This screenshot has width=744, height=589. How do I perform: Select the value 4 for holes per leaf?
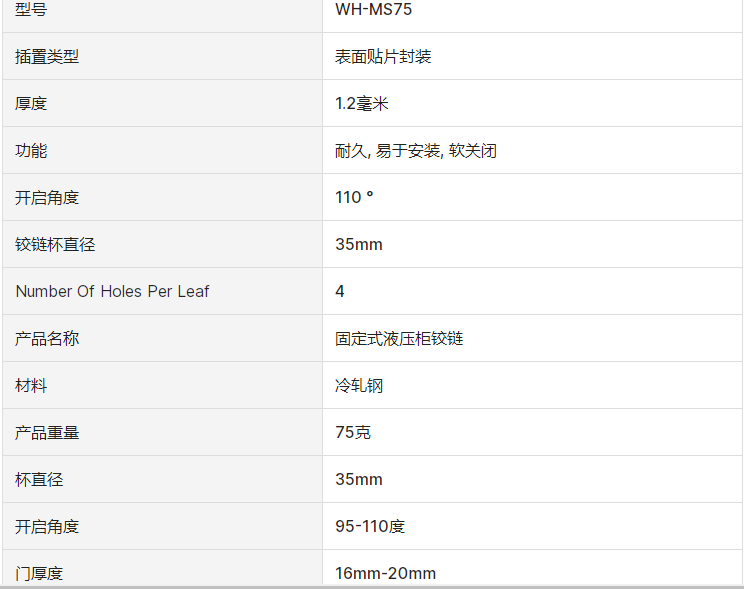[x=340, y=292]
